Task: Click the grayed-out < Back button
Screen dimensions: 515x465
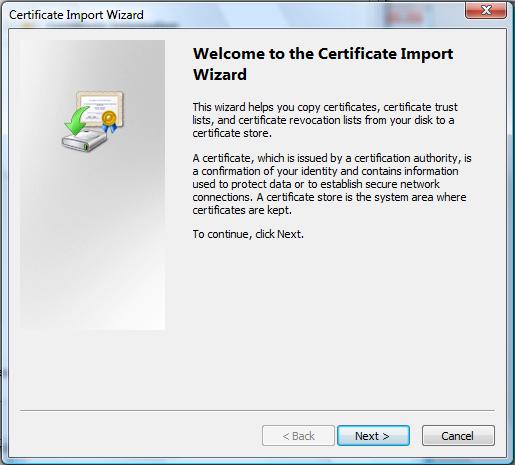Action: 298,435
